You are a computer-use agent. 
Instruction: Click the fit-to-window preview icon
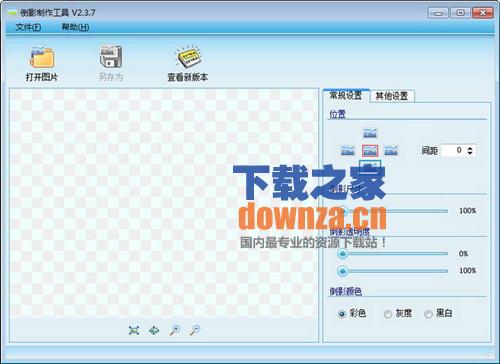[134, 330]
